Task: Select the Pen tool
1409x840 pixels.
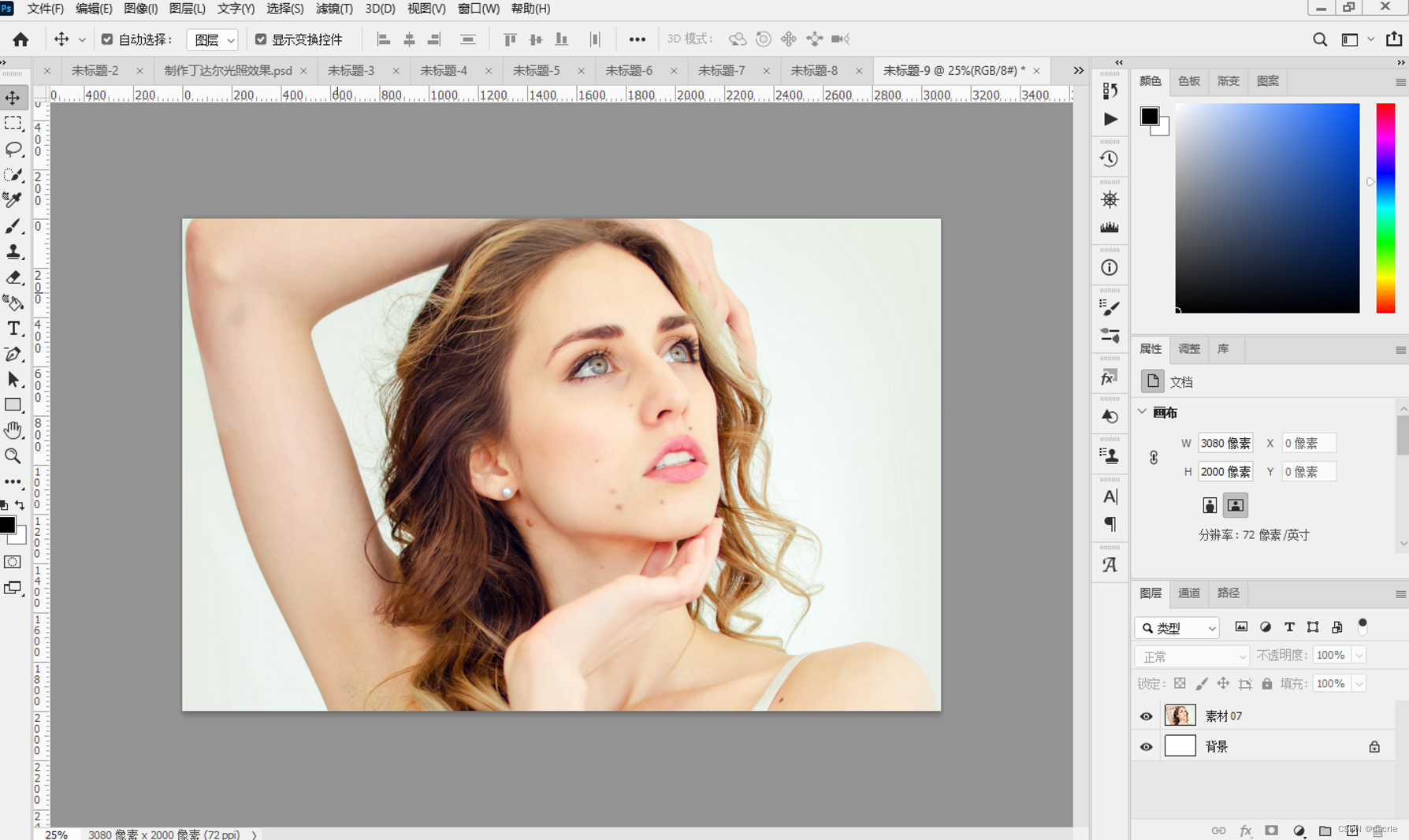Action: point(13,354)
